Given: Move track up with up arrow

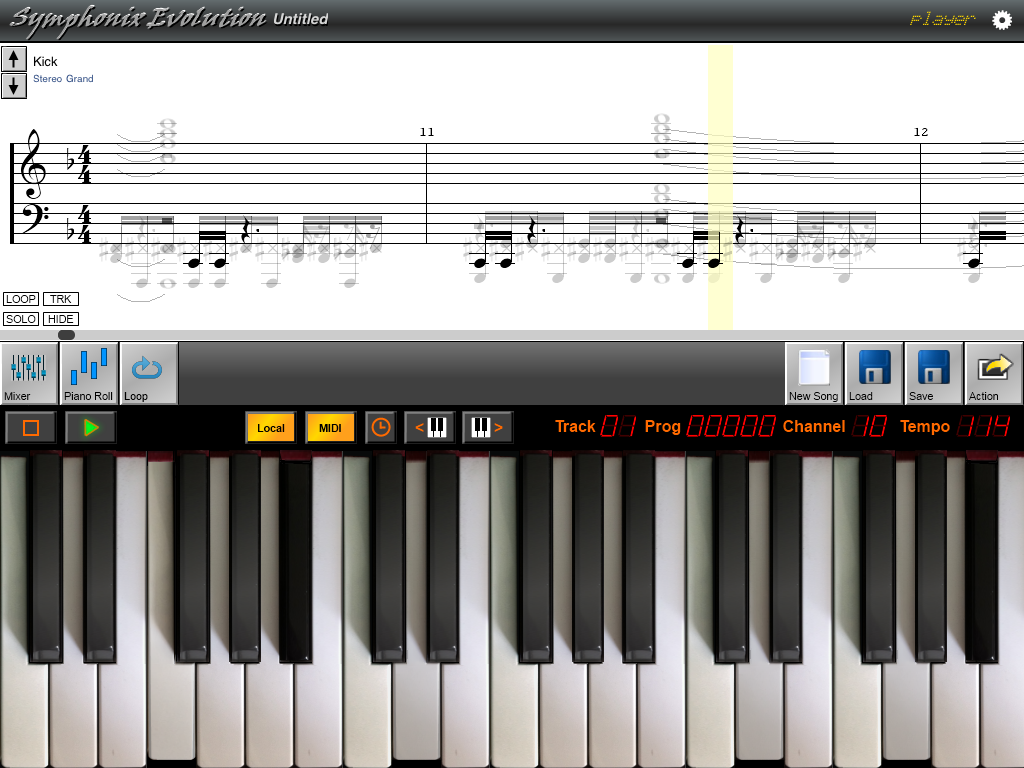Looking at the screenshot, I should (x=14, y=59).
